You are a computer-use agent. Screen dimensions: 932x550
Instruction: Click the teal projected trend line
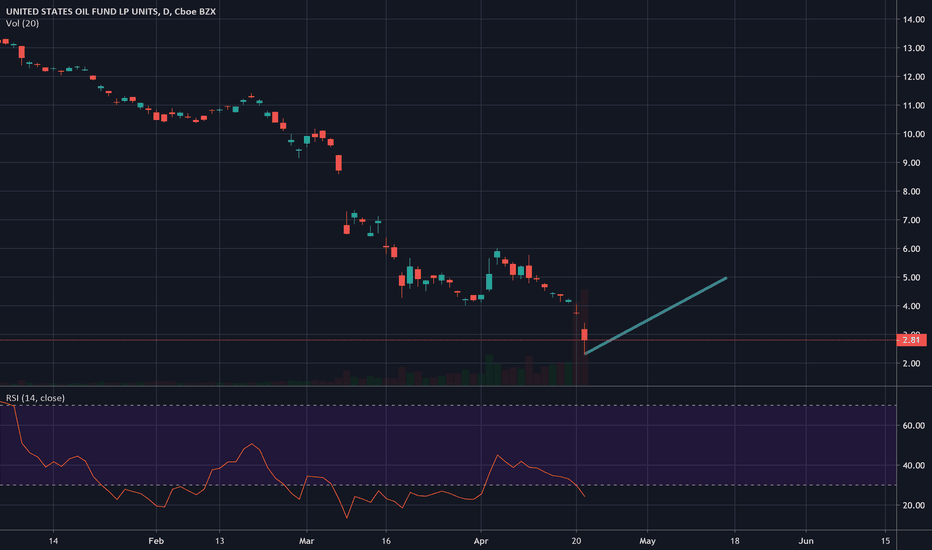point(656,316)
